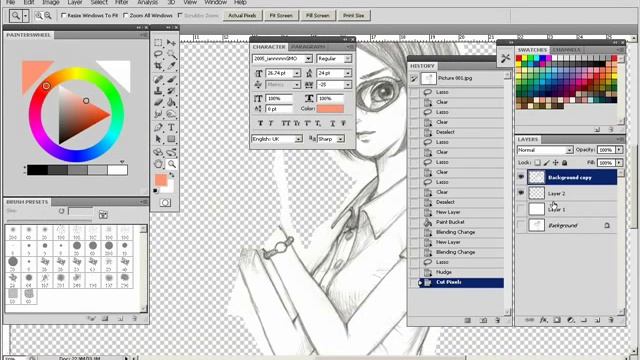Enable Resize Windows To Fit checkbox
Screen dimensions: 640x360
[x=63, y=16]
